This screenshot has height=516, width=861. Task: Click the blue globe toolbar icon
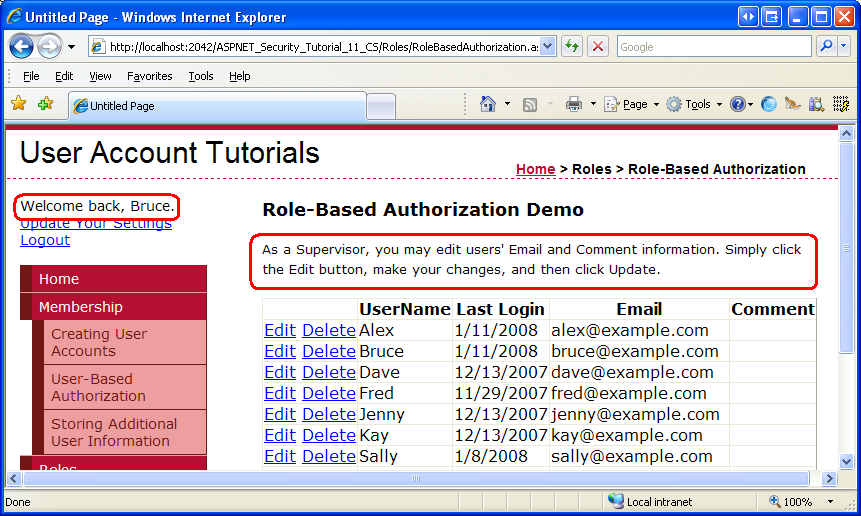tap(769, 104)
